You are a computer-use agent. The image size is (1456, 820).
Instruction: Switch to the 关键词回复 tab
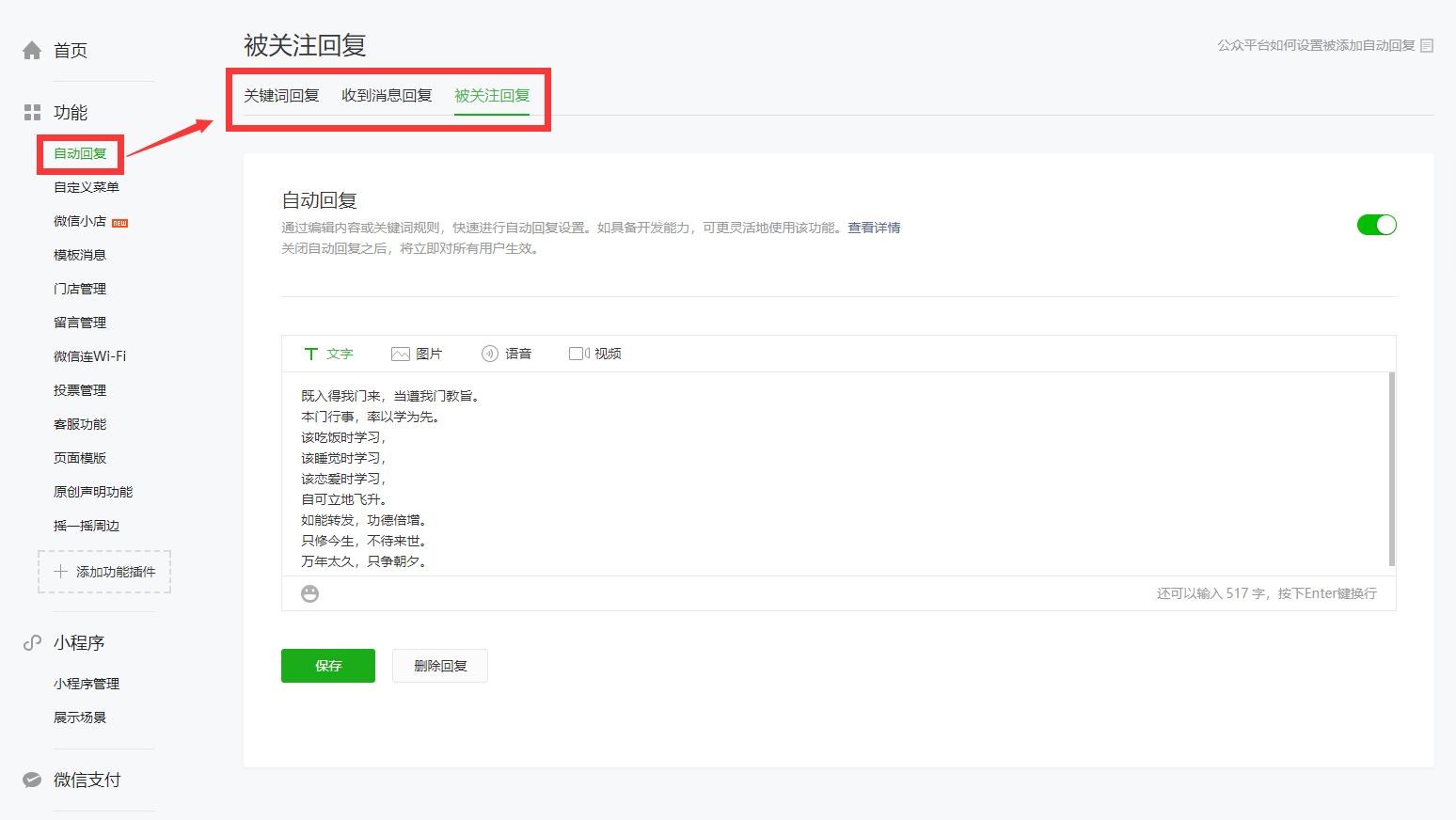pos(281,96)
